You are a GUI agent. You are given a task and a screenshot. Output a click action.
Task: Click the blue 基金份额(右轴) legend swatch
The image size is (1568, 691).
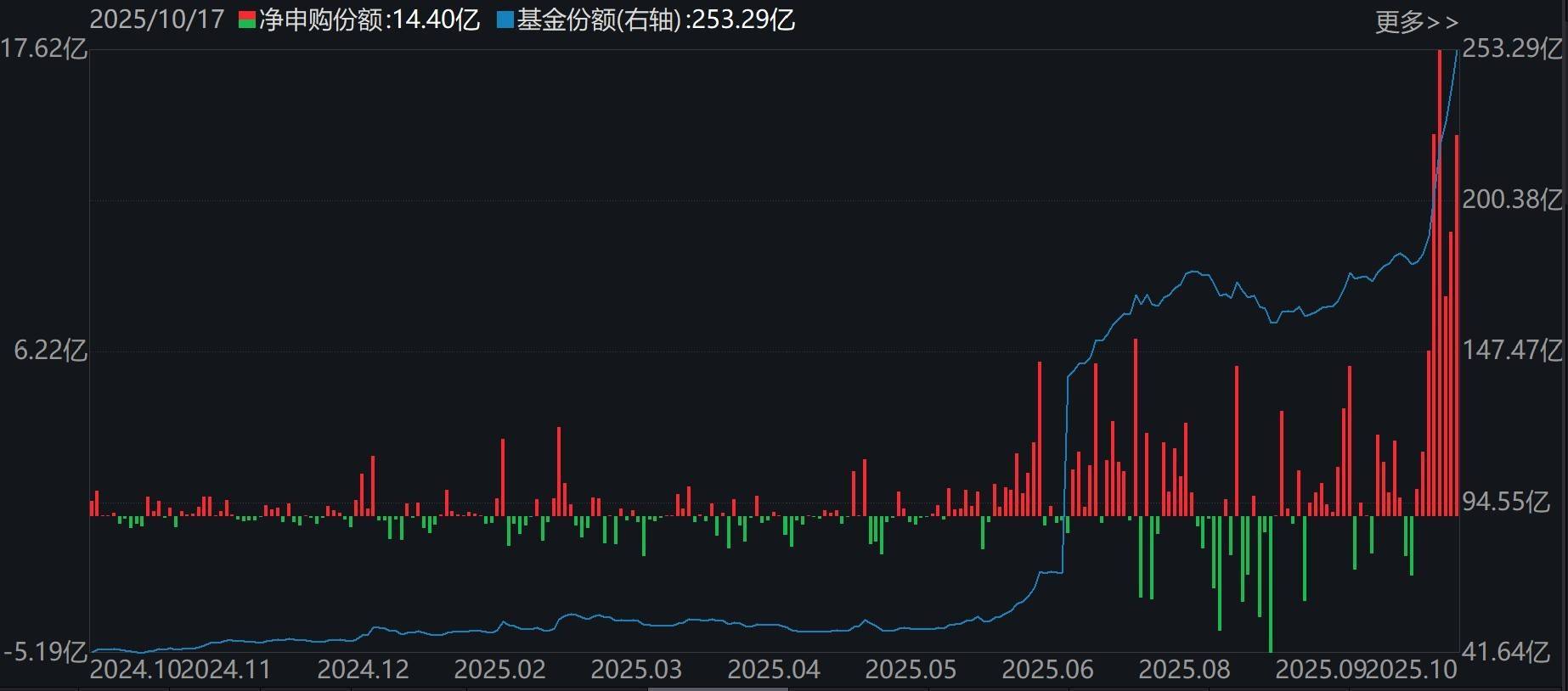505,20
